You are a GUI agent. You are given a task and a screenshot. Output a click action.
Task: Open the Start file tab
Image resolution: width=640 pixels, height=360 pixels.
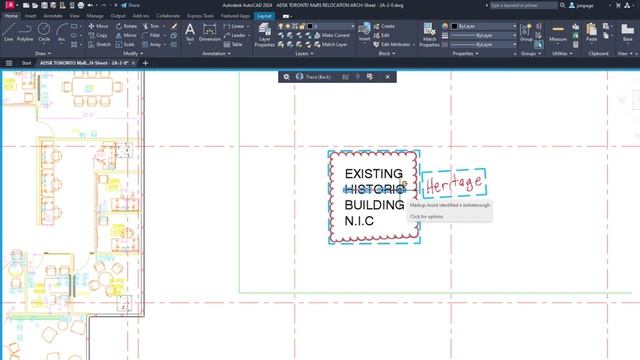point(26,63)
